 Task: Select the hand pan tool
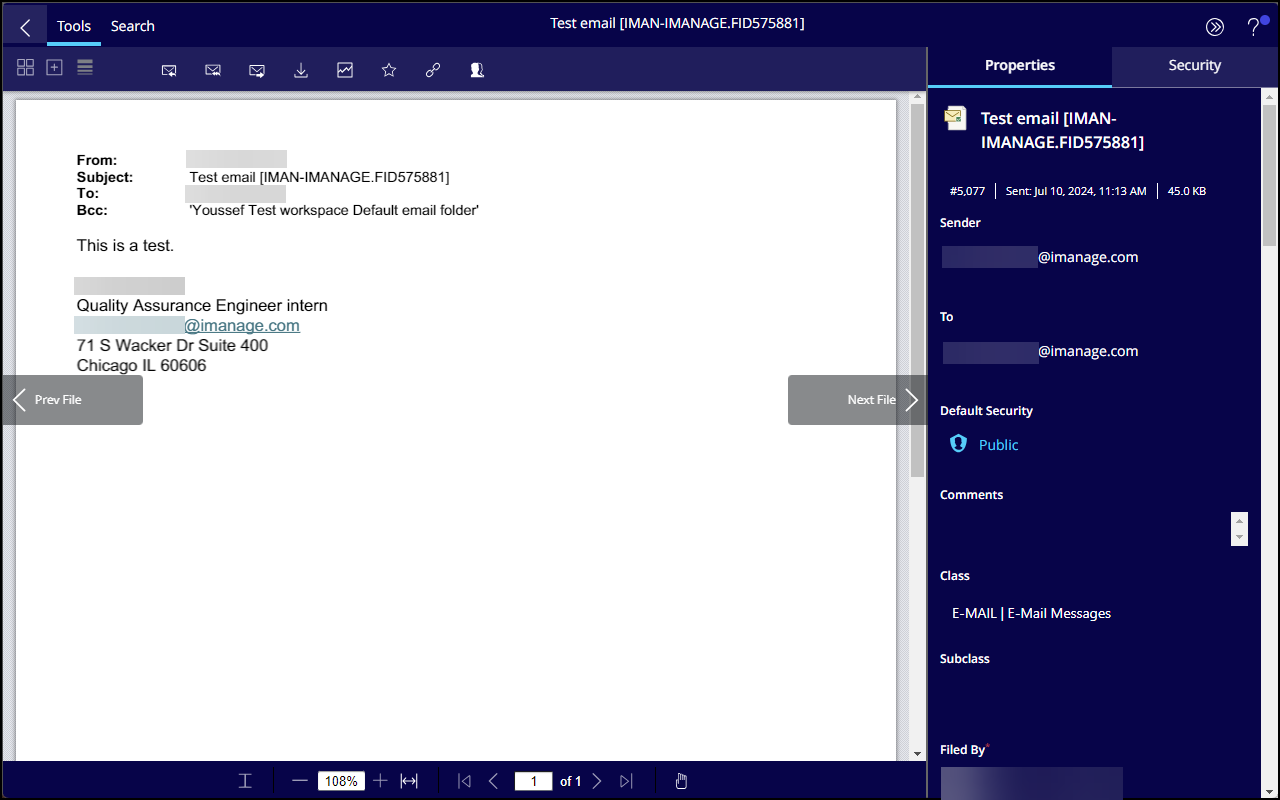click(682, 781)
